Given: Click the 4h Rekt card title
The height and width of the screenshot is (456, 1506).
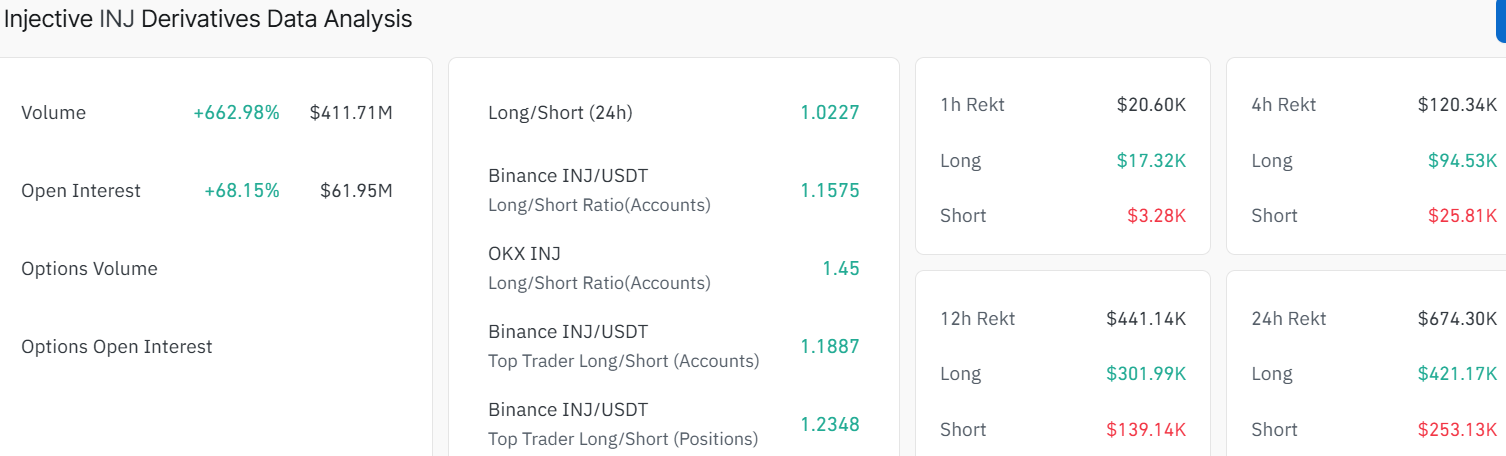Looking at the screenshot, I should point(1283,105).
